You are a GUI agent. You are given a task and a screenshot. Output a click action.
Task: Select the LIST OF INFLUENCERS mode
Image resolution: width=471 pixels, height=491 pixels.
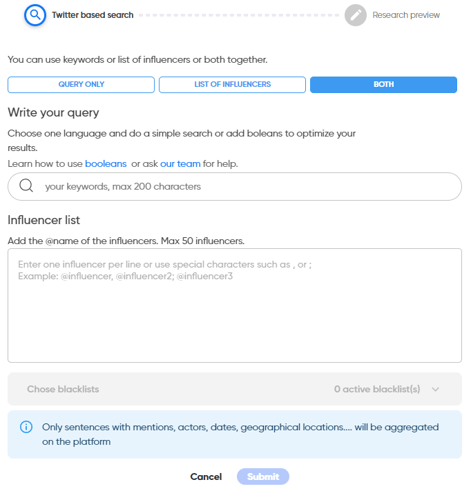coord(232,84)
